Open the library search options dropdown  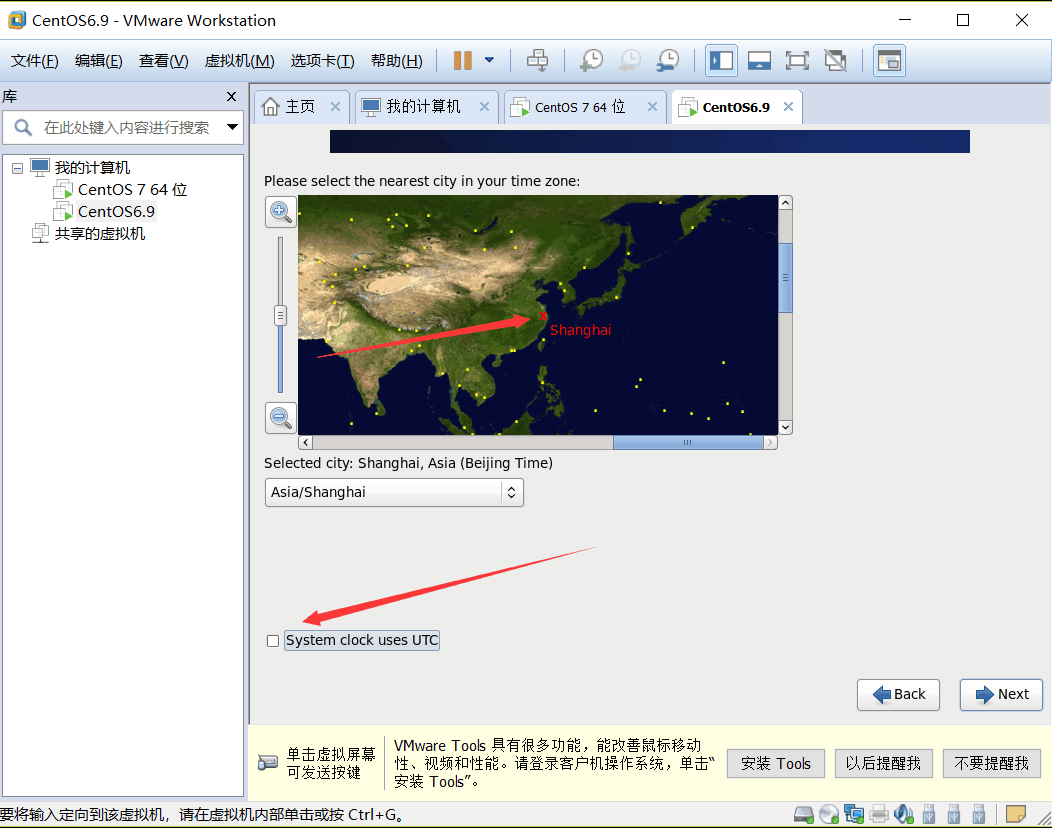[232, 127]
